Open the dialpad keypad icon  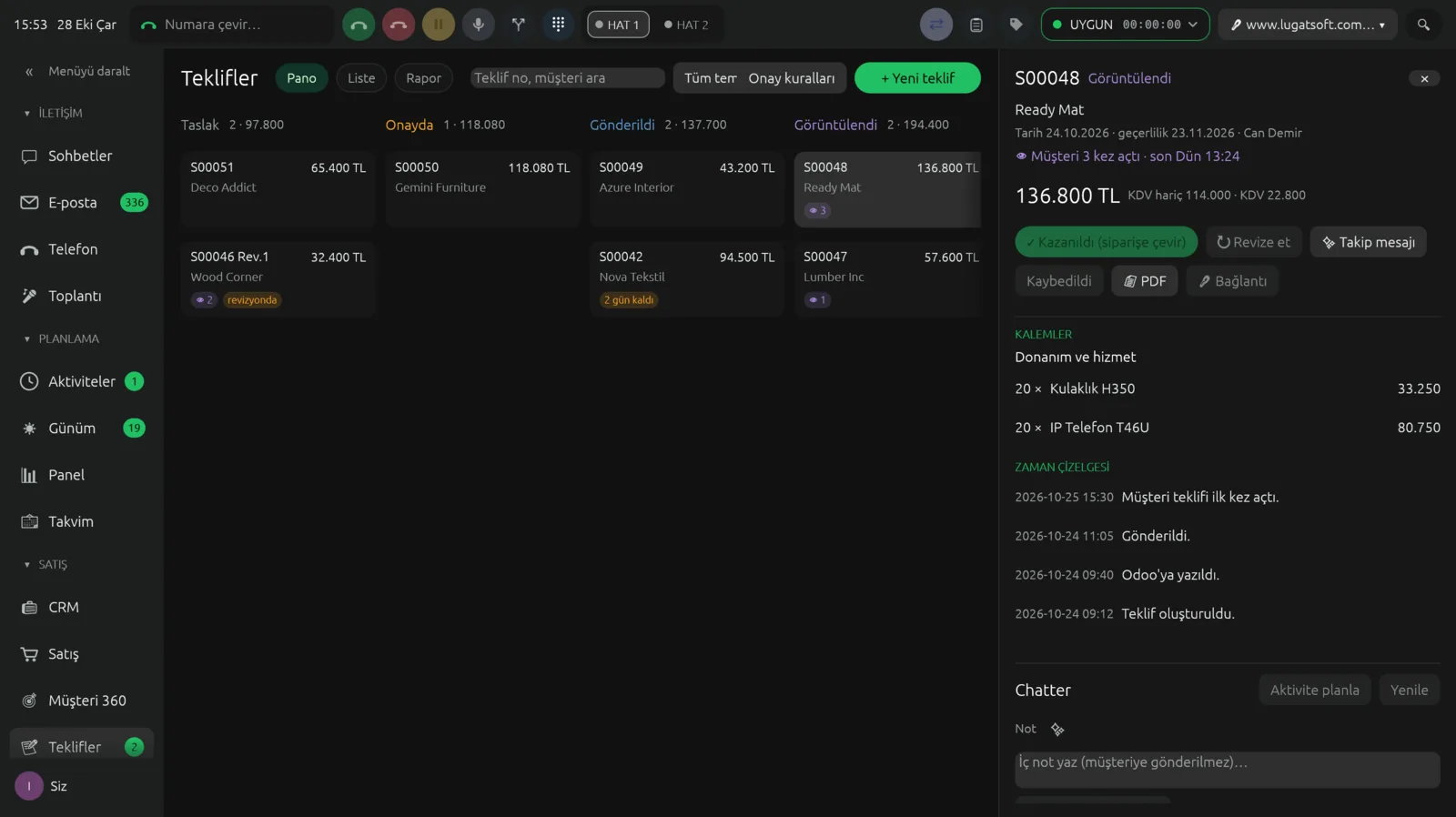coord(559,25)
